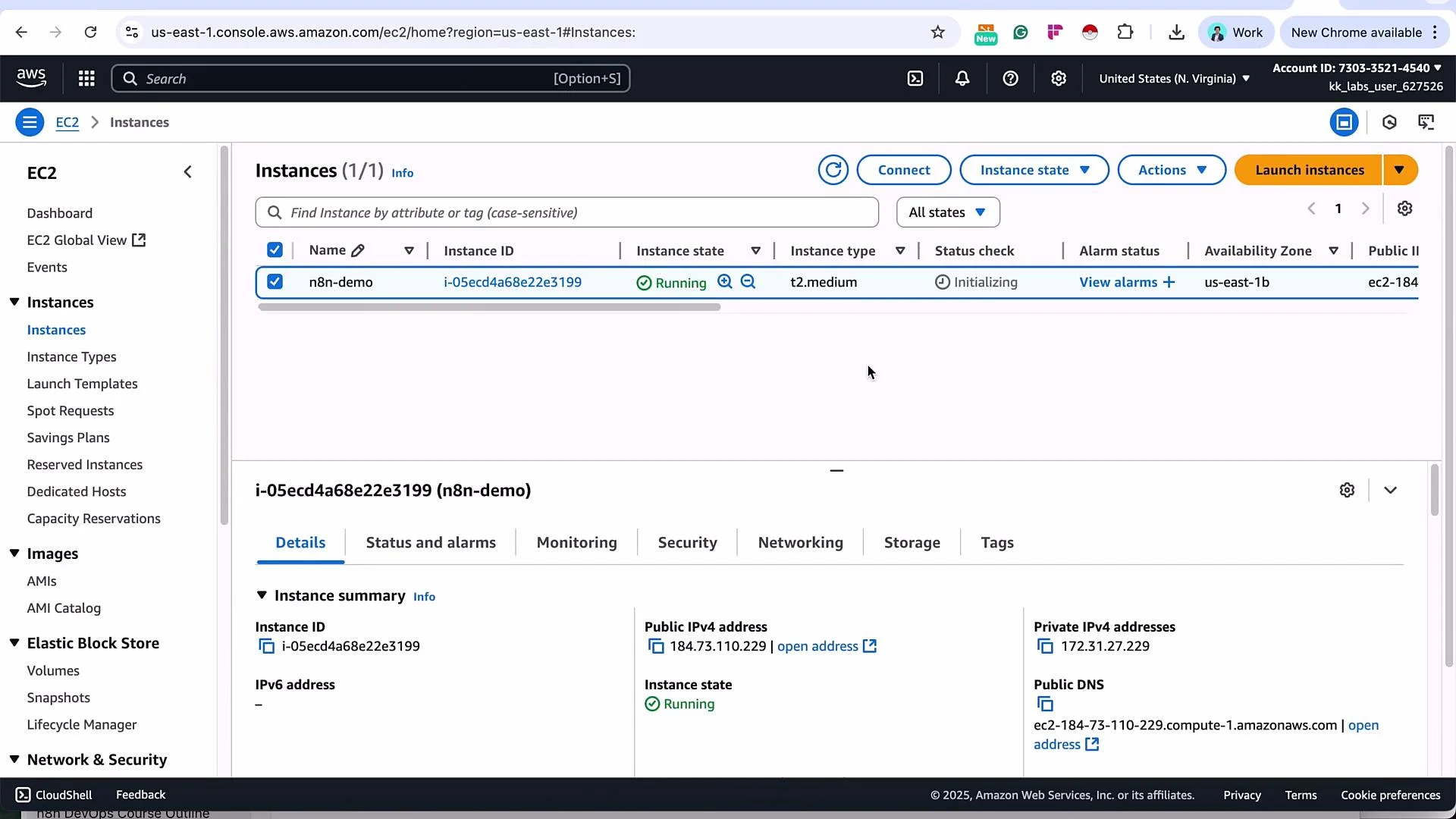Collapse the Images sidebar group
Viewport: 1456px width, 819px height.
click(x=14, y=554)
